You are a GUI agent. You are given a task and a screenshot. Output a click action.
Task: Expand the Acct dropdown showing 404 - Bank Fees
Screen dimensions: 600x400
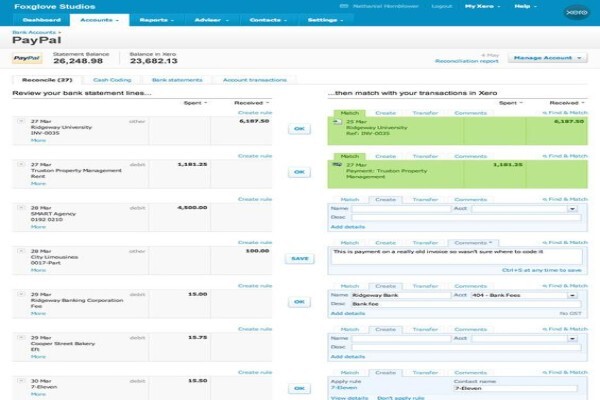[x=572, y=296]
